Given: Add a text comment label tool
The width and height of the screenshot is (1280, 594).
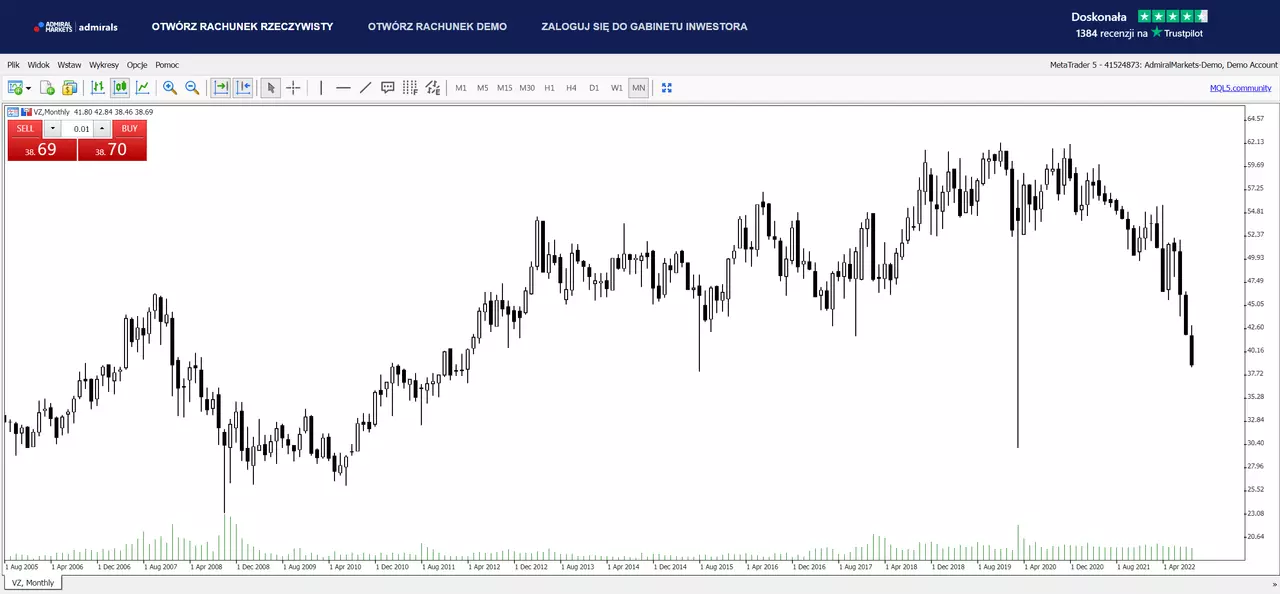Looking at the screenshot, I should tap(388, 88).
